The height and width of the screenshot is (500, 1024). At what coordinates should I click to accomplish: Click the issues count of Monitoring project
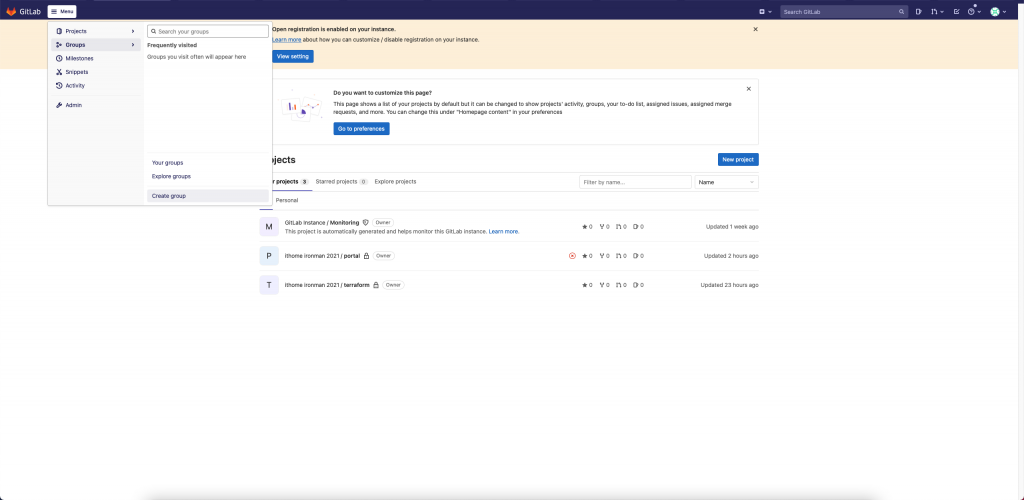coord(639,227)
